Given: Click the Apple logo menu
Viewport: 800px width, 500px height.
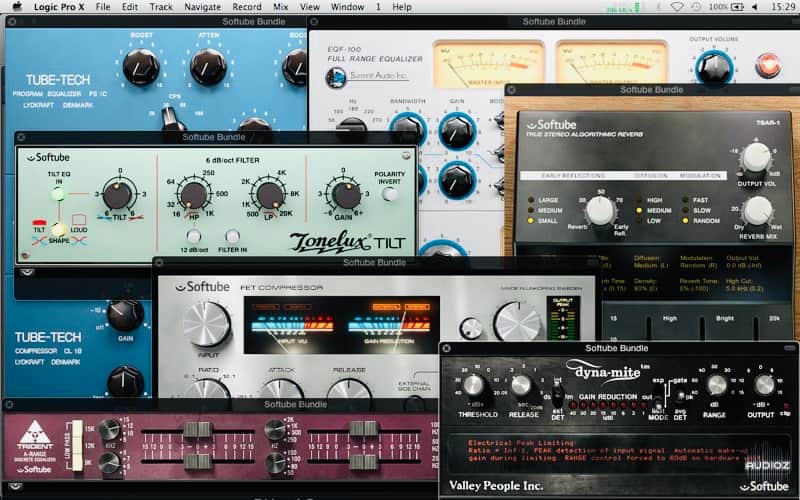Looking at the screenshot, I should (17, 6).
